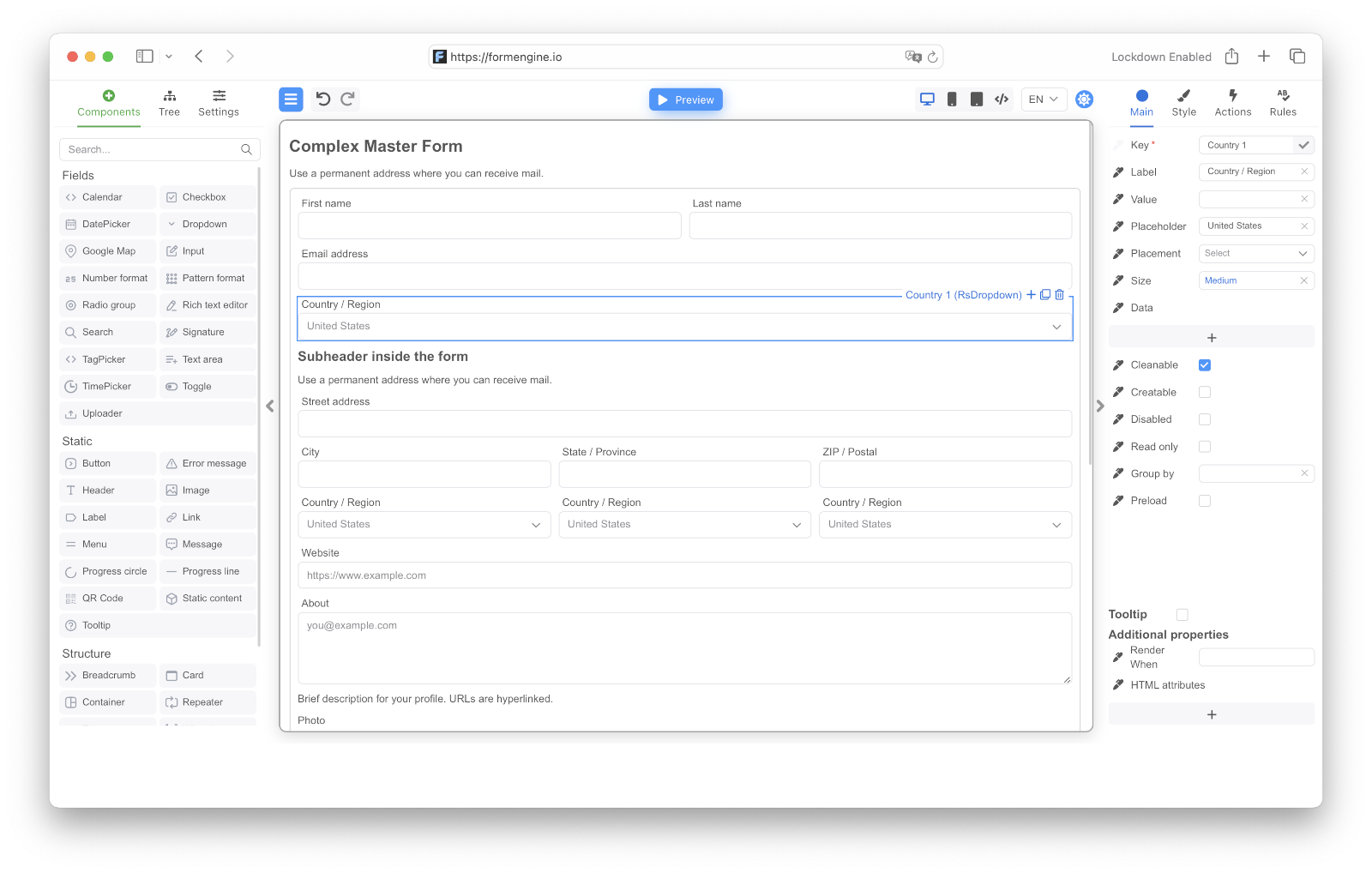Screen dimensions: 1372x873
Task: Switch to mobile phone preview
Action: (952, 99)
